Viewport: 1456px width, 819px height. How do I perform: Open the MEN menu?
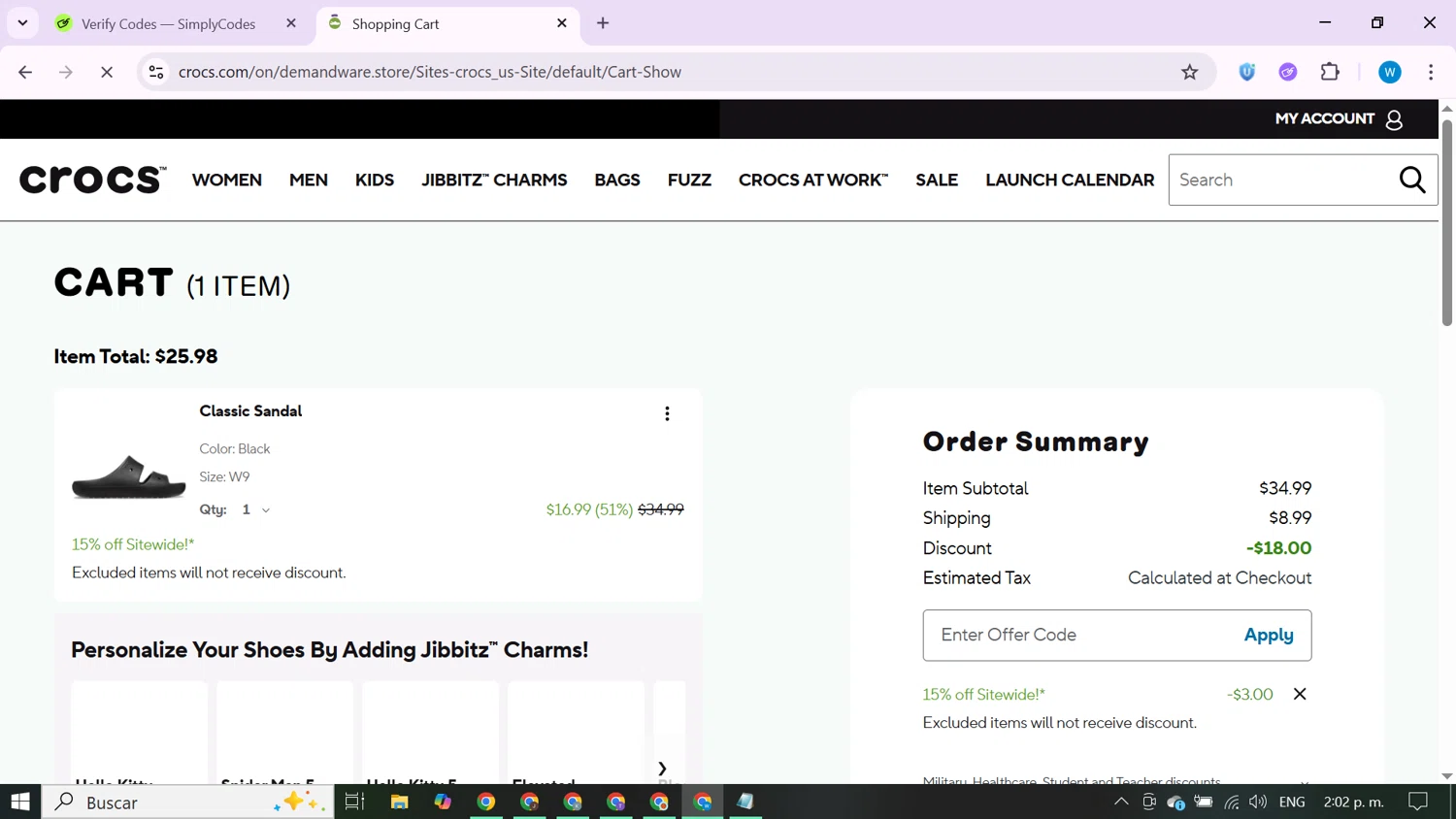pyautogui.click(x=309, y=180)
